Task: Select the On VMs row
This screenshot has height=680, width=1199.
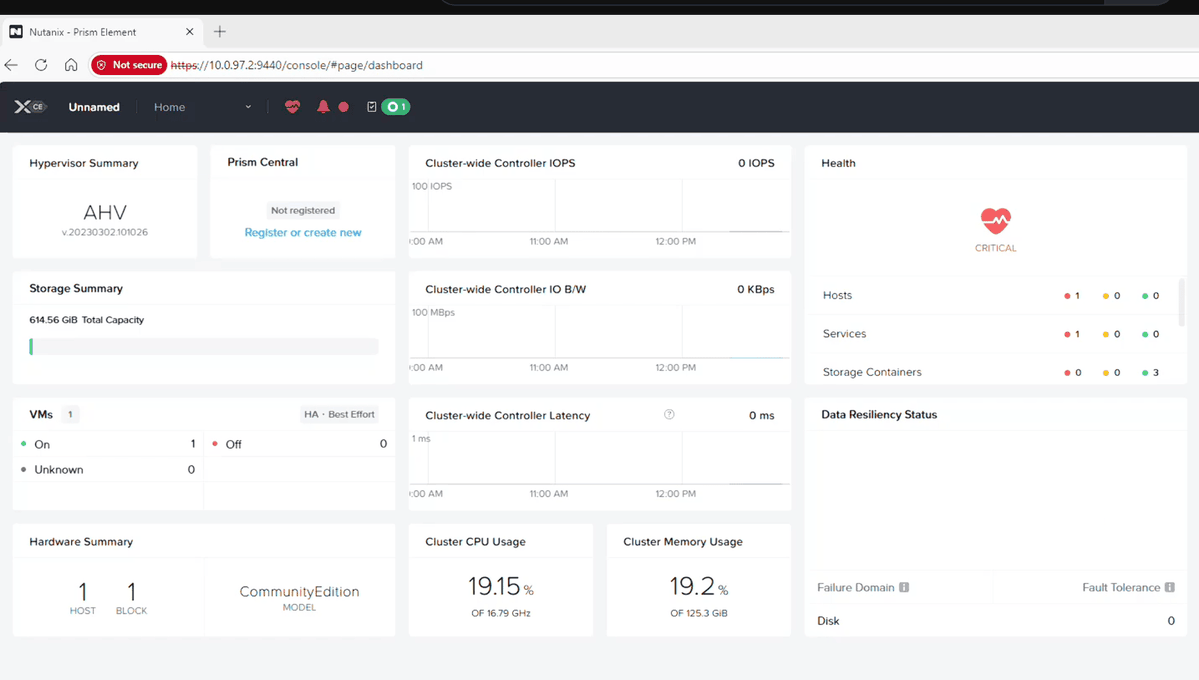Action: [x=109, y=444]
